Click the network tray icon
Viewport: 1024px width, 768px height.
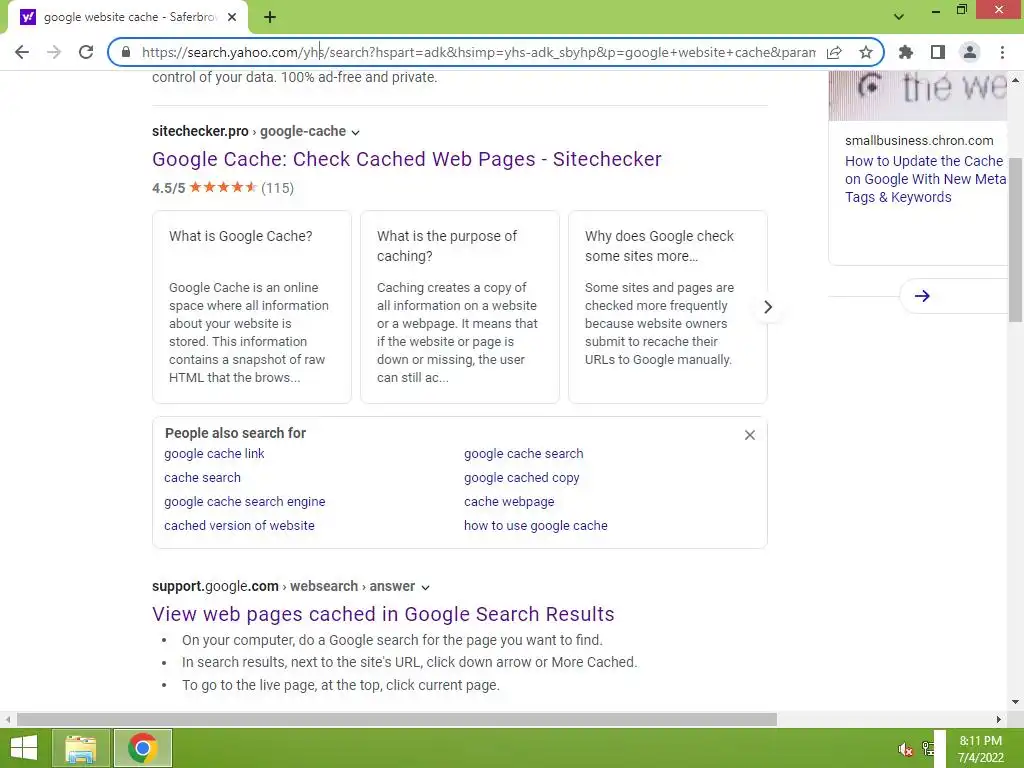click(928, 749)
